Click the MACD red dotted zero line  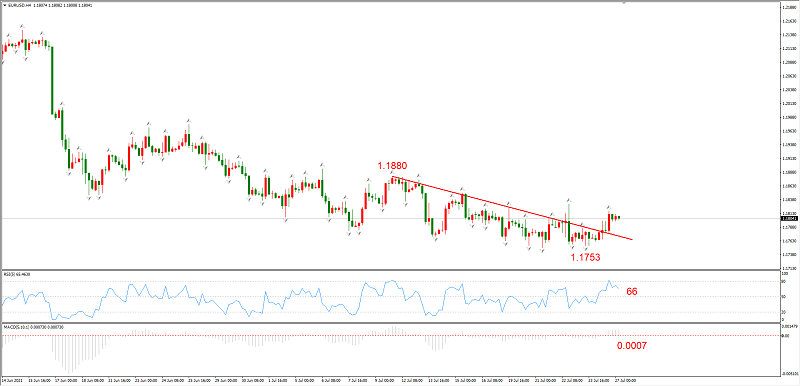click(x=390, y=335)
